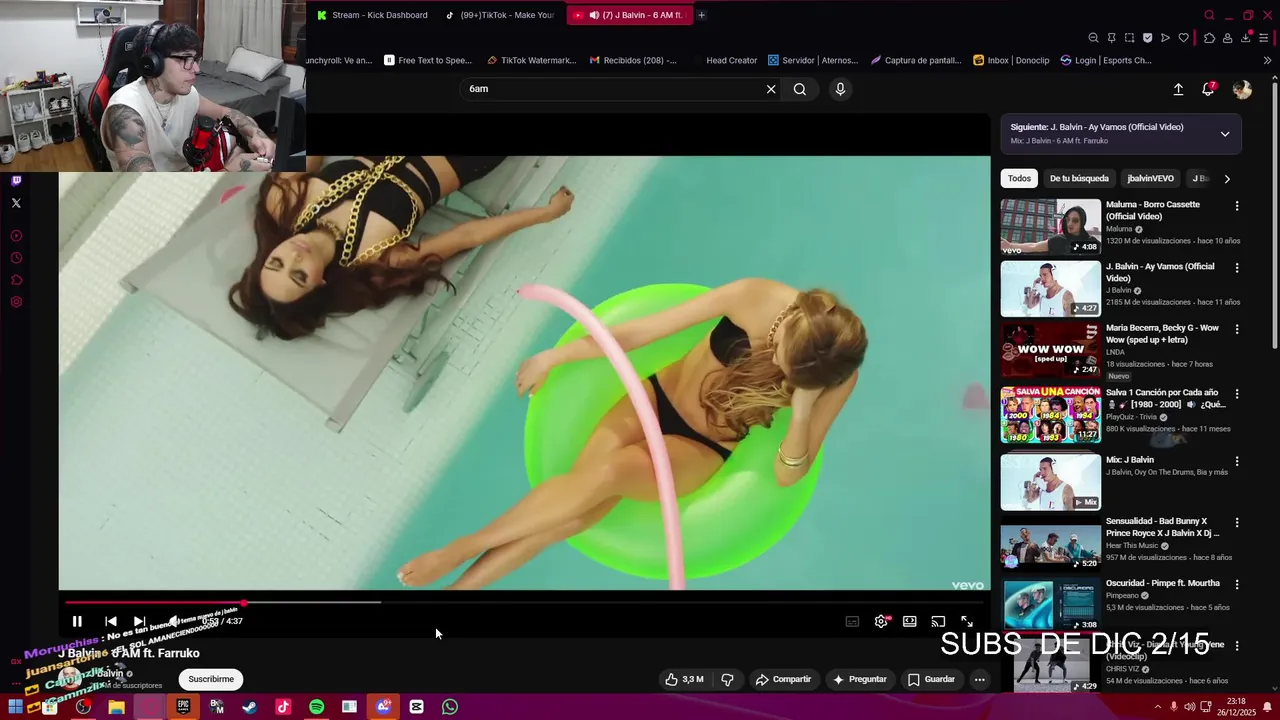Open the 'Inbox | Donoclip' bookmark
The image size is (1280, 720).
tap(1011, 60)
